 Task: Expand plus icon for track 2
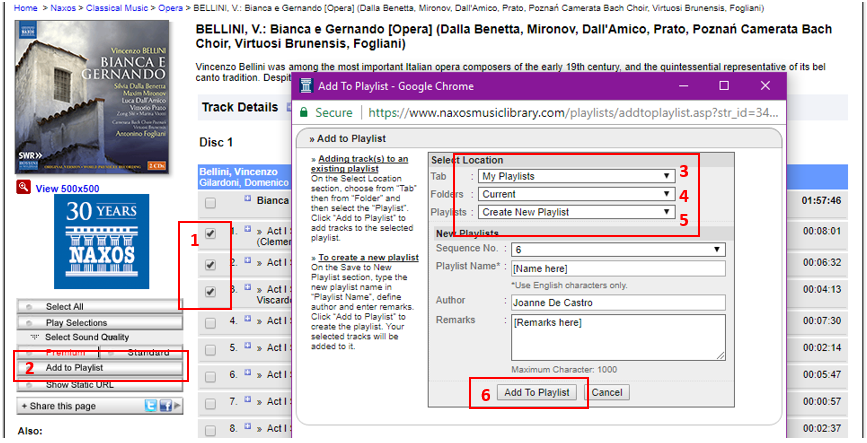pyautogui.click(x=248, y=260)
